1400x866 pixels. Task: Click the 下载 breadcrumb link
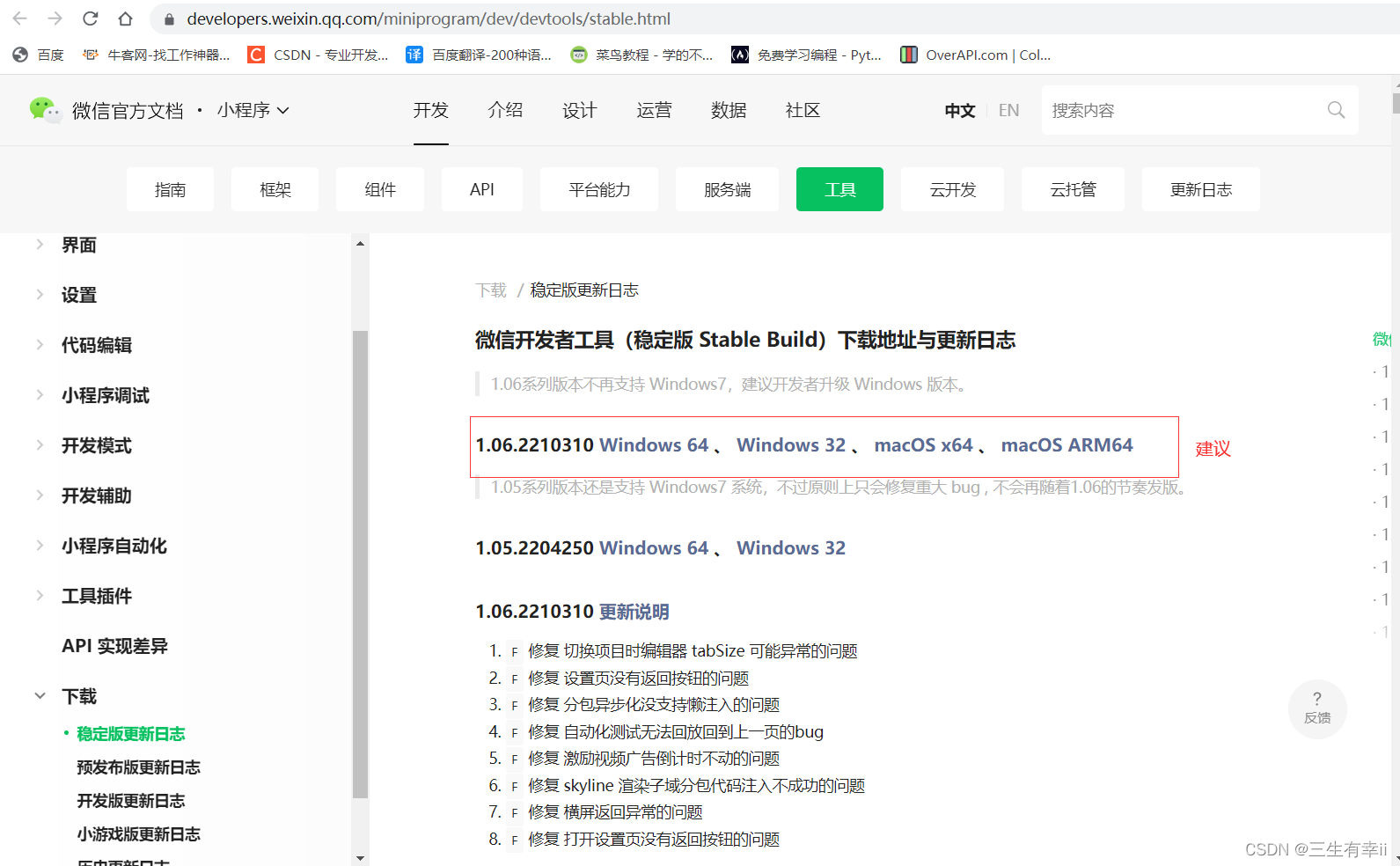(x=491, y=290)
